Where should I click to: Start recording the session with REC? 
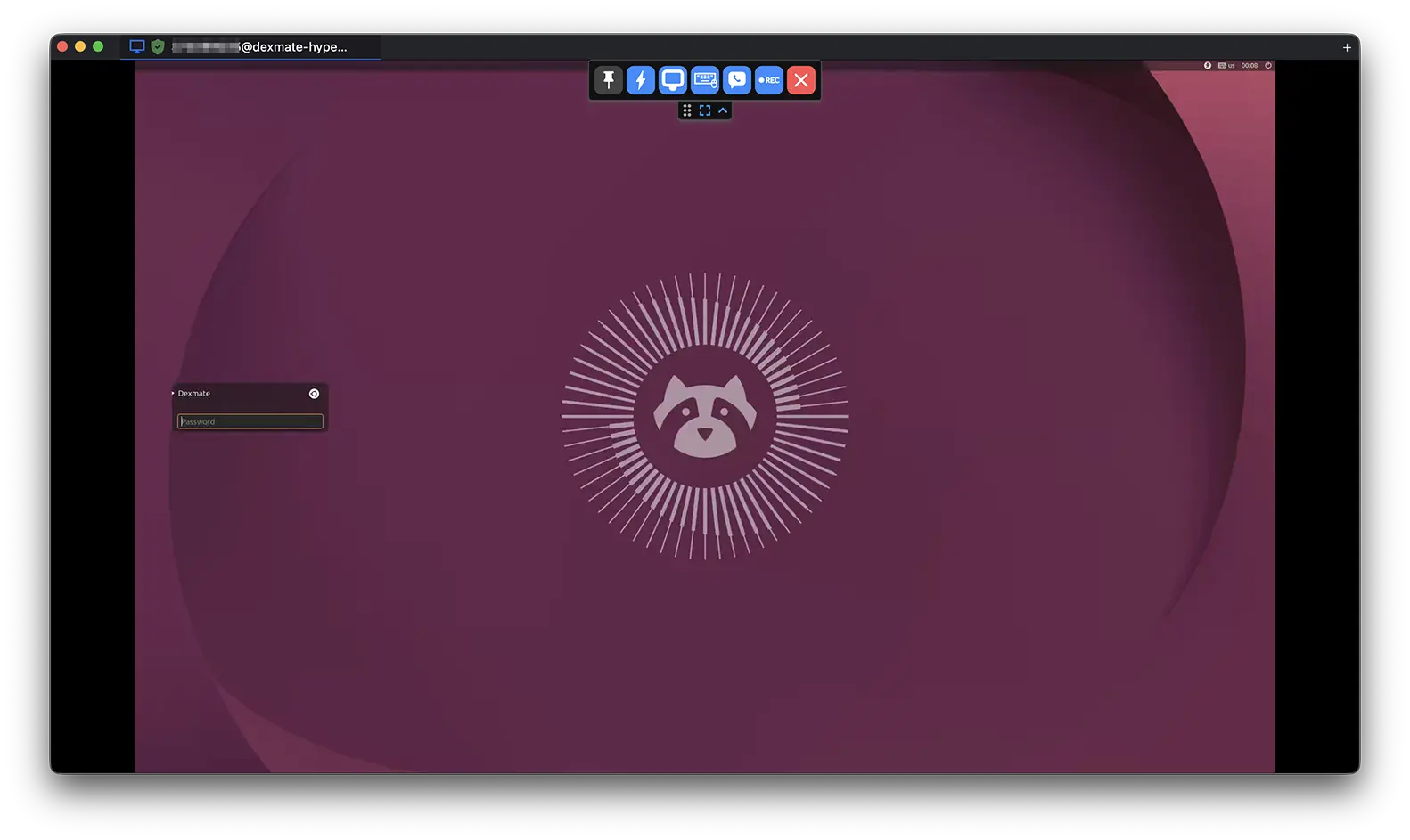pyautogui.click(x=769, y=80)
